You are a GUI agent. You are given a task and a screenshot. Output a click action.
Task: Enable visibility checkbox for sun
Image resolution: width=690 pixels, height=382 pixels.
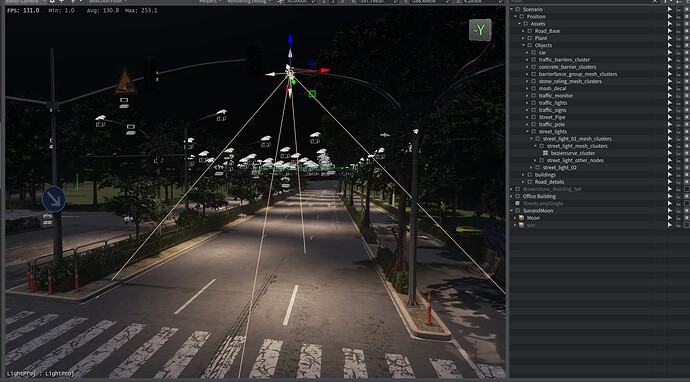[687, 225]
